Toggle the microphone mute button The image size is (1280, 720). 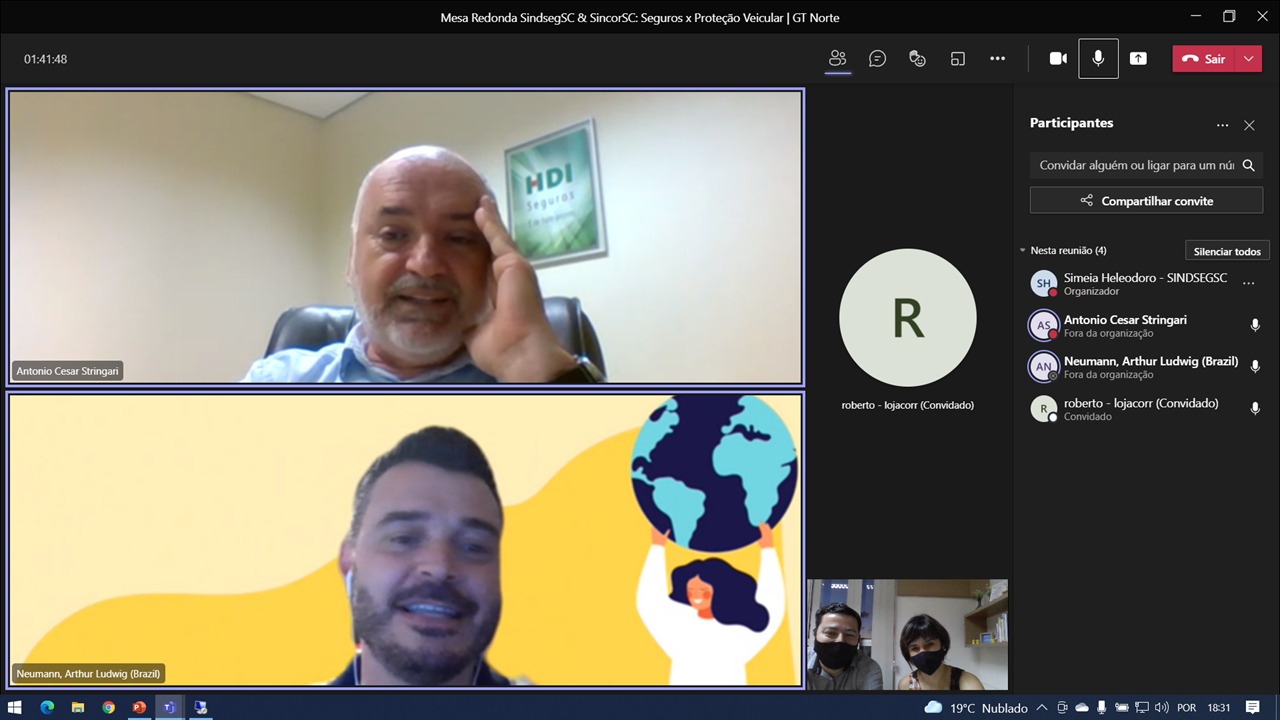[1098, 59]
